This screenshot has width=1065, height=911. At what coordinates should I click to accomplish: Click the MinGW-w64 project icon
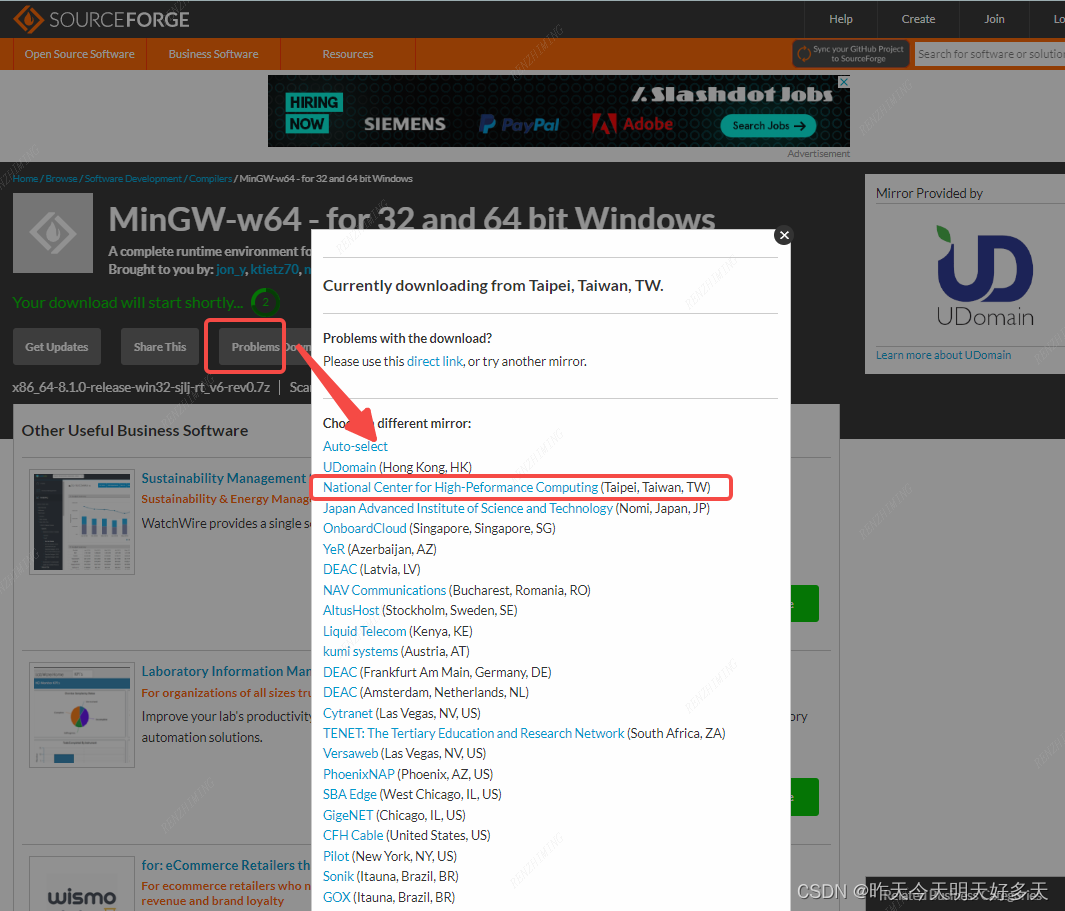(x=53, y=233)
